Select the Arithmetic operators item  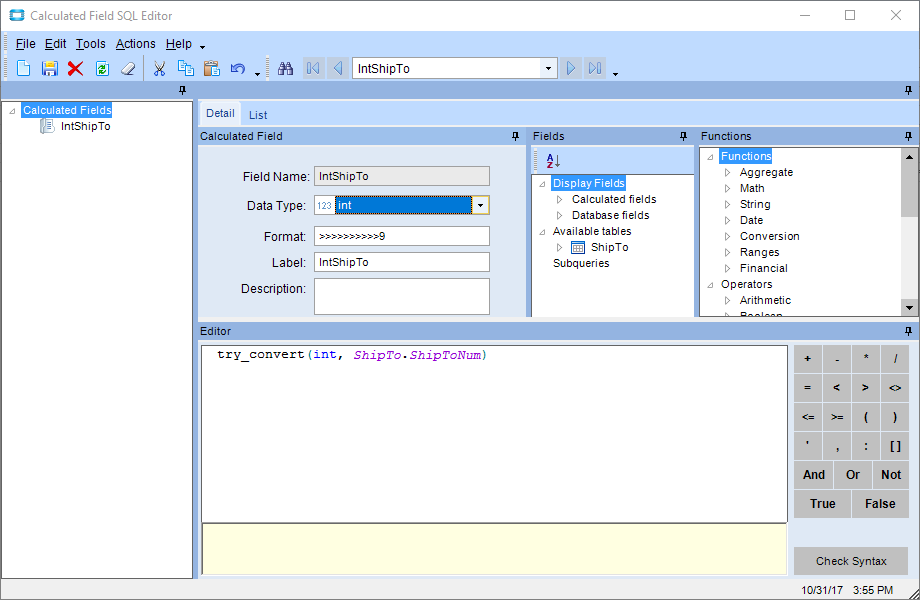765,300
